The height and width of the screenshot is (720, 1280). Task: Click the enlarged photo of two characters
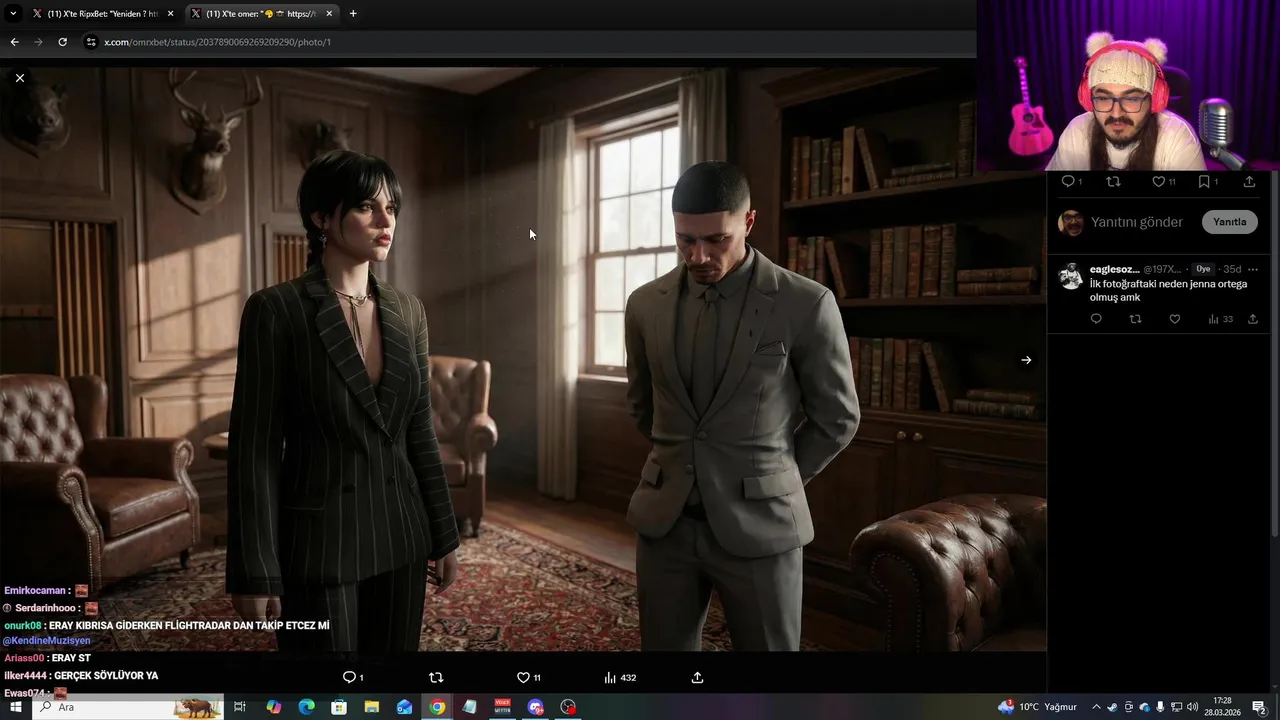click(523, 359)
